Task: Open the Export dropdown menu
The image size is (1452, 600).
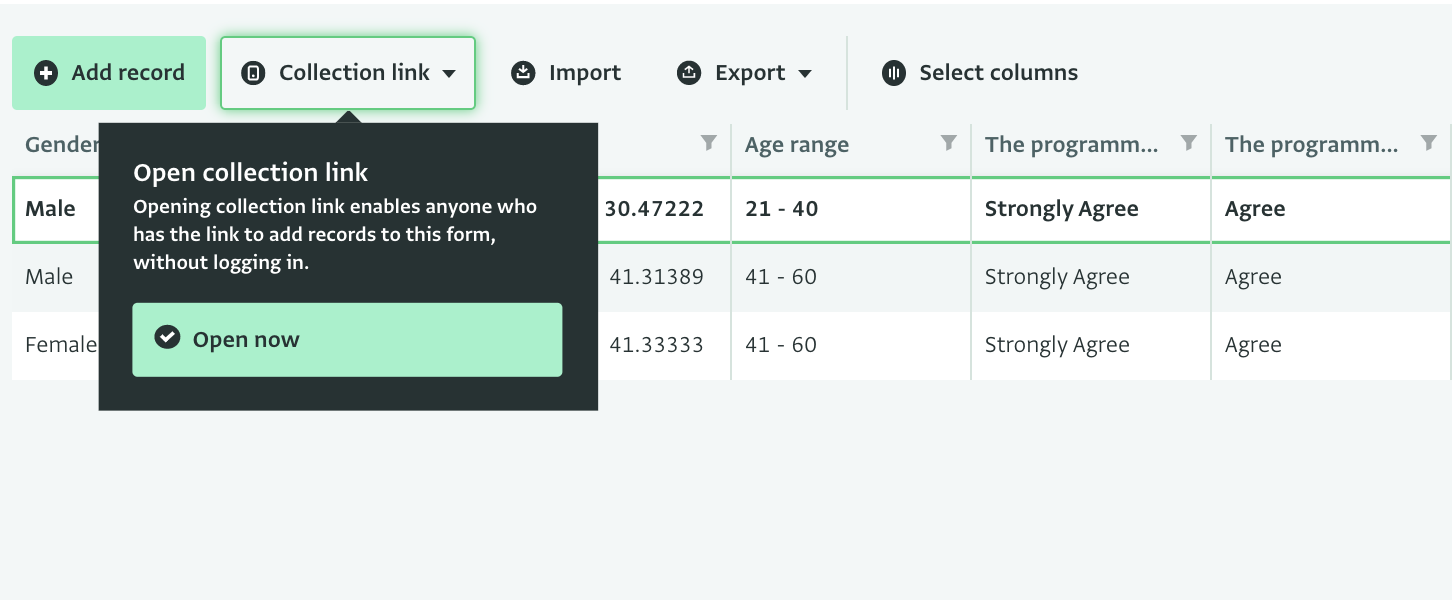Action: [745, 73]
